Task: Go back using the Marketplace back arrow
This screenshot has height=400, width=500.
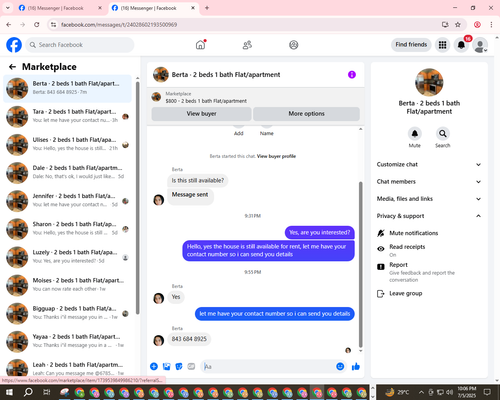Action: click(12, 67)
